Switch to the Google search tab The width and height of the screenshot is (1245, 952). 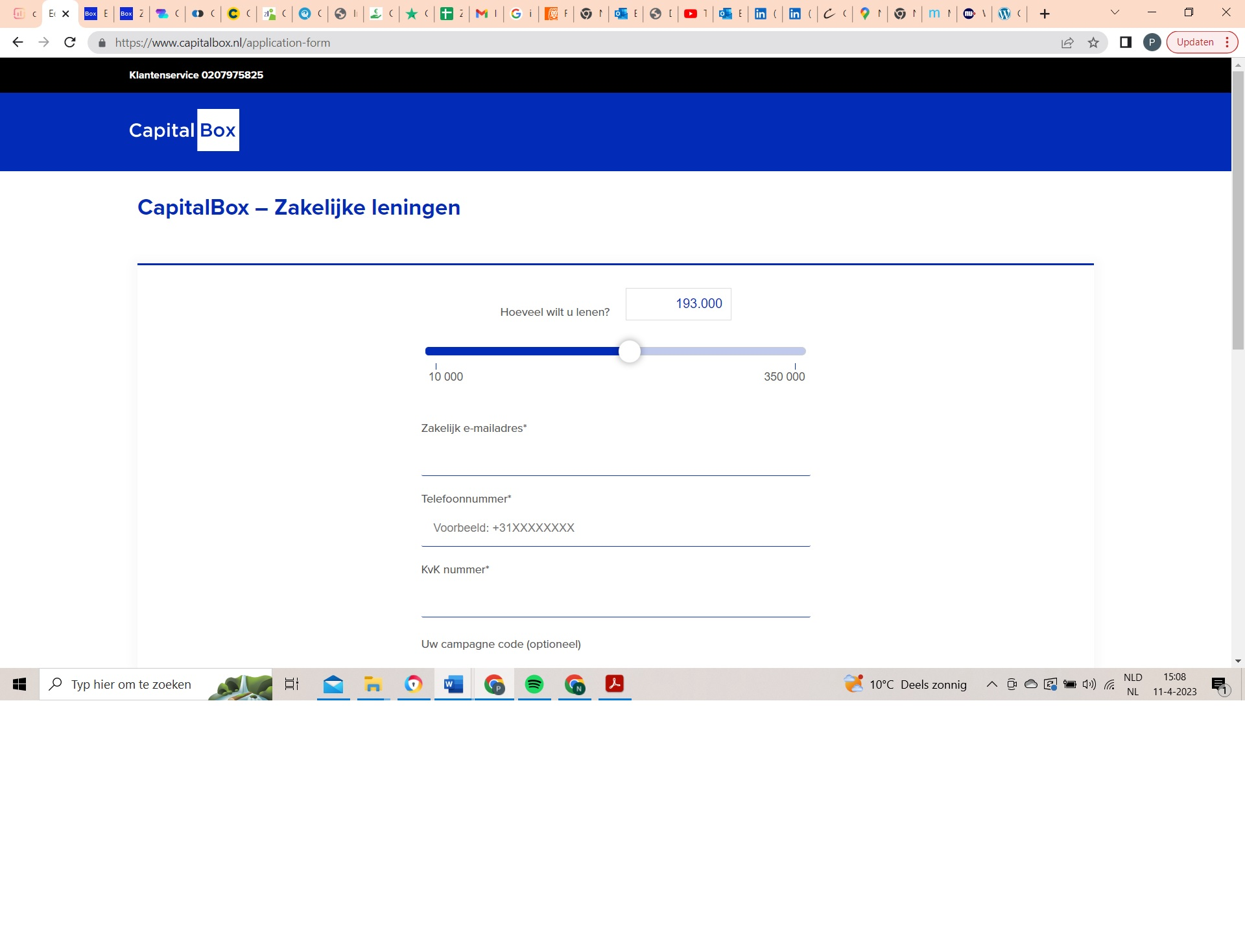pos(521,14)
